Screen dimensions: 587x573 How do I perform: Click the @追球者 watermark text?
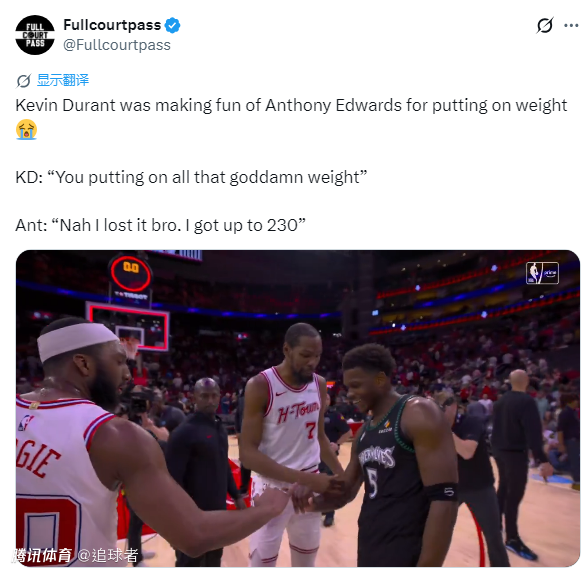[x=108, y=555]
